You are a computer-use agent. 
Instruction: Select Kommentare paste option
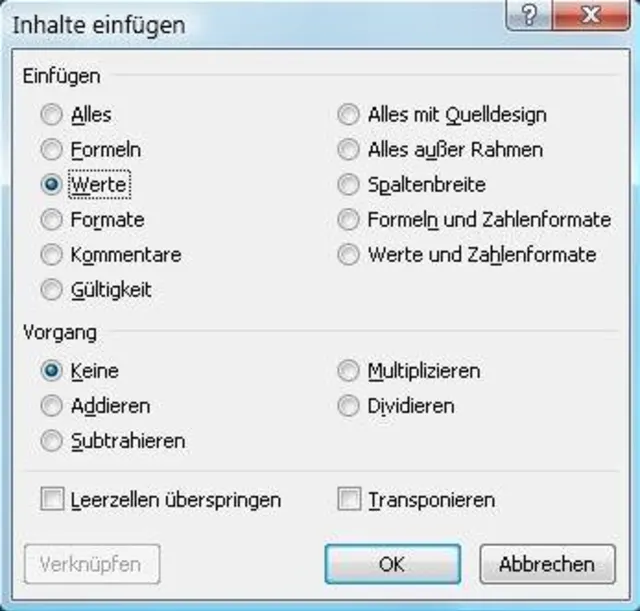tap(51, 255)
